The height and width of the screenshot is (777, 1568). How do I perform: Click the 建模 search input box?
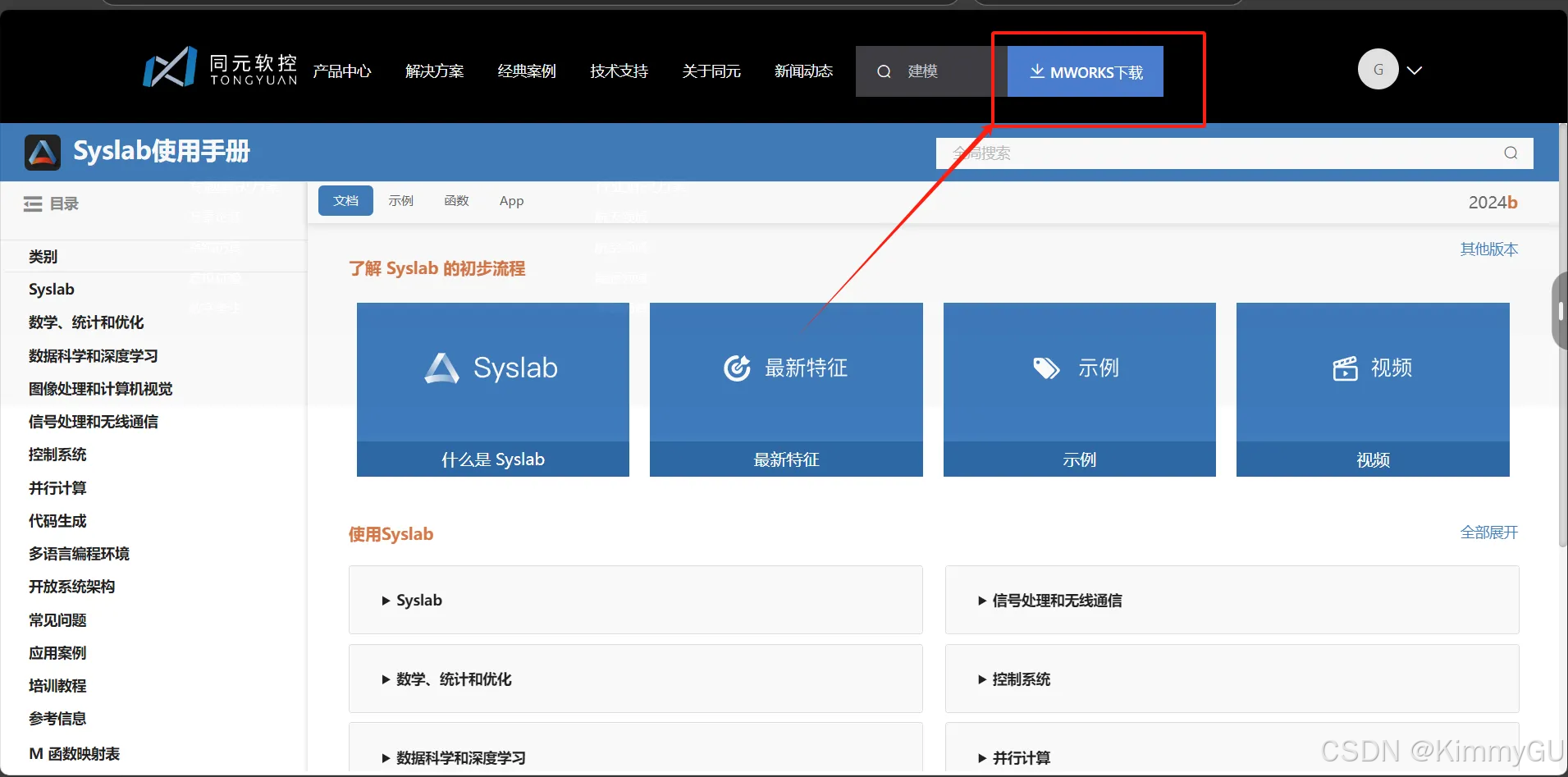(931, 71)
